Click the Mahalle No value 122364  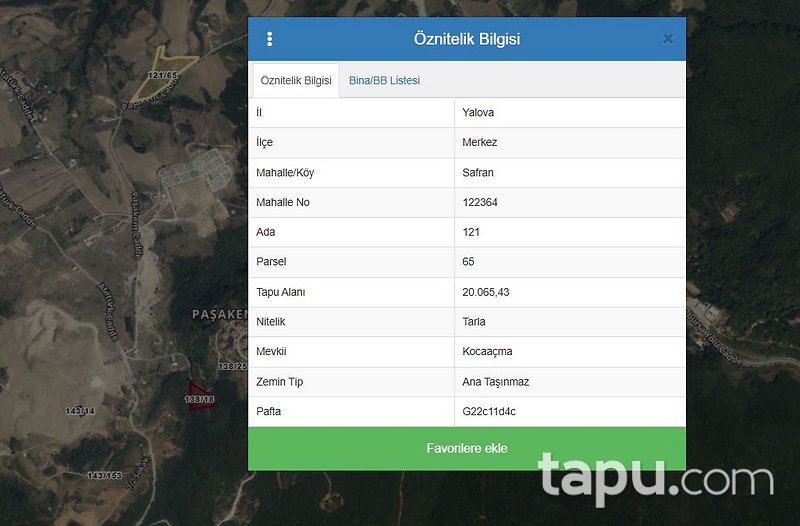(480, 203)
